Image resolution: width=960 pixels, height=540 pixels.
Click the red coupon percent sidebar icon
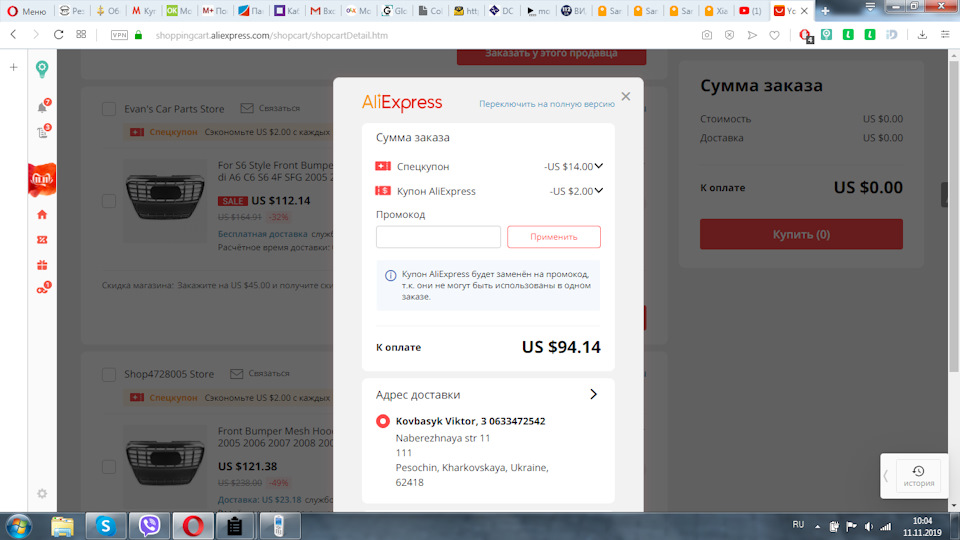42,239
